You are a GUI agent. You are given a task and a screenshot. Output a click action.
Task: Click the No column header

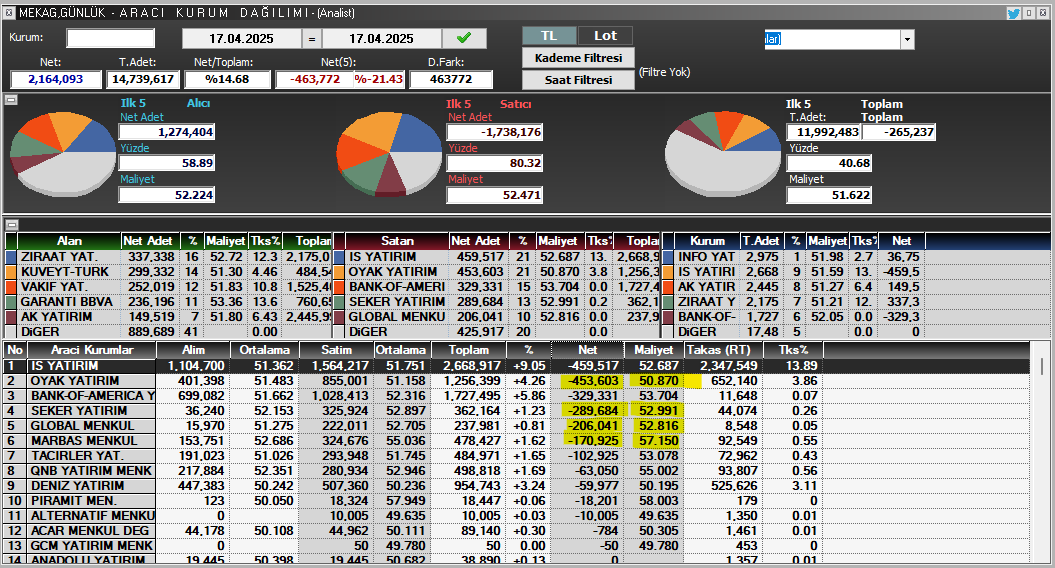[15, 350]
